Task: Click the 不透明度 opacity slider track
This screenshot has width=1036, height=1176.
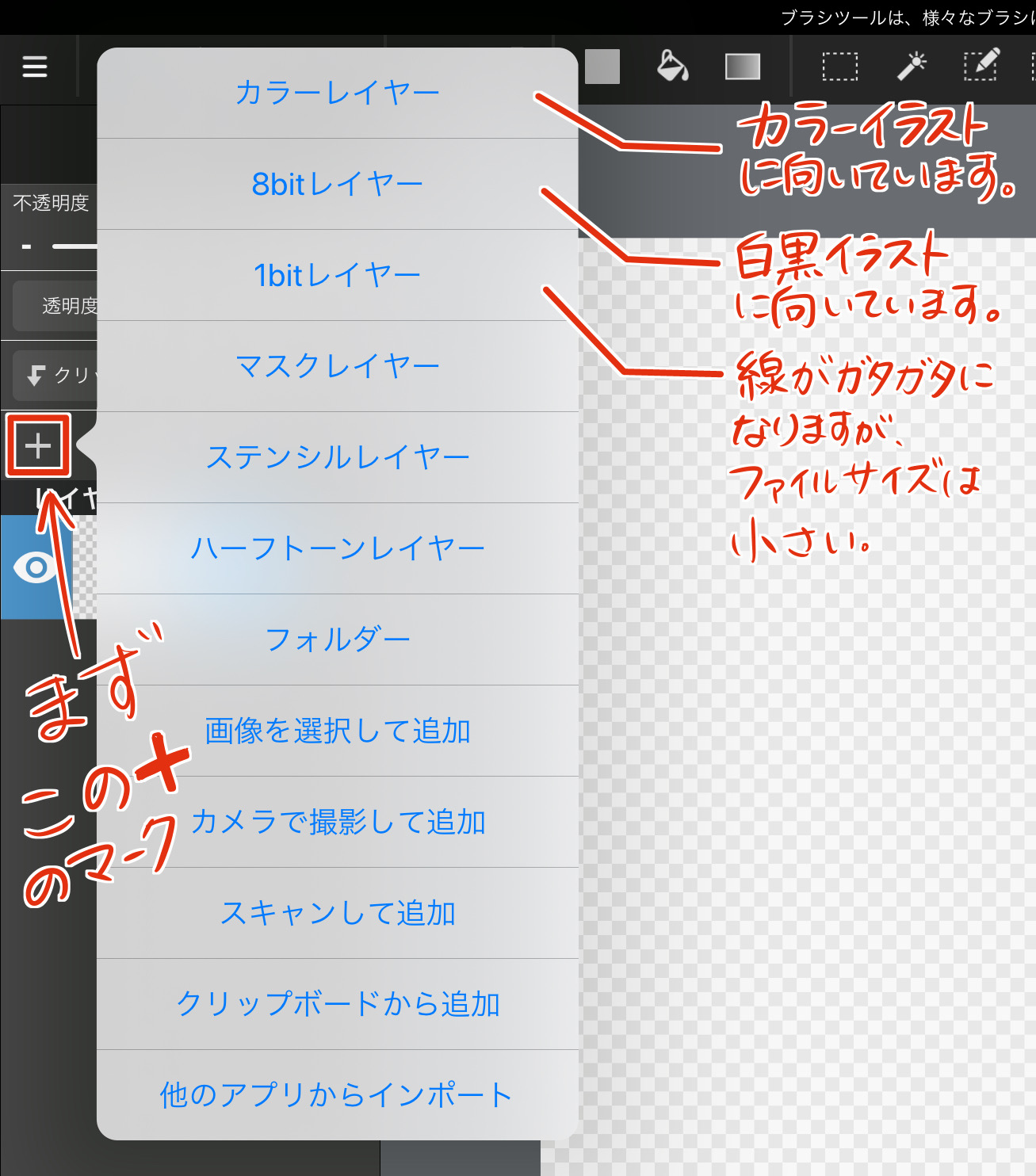Action: (75, 246)
